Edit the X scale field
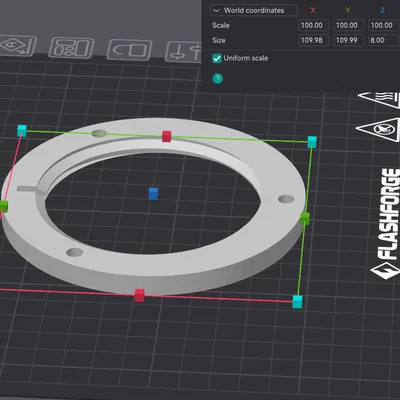 click(312, 25)
